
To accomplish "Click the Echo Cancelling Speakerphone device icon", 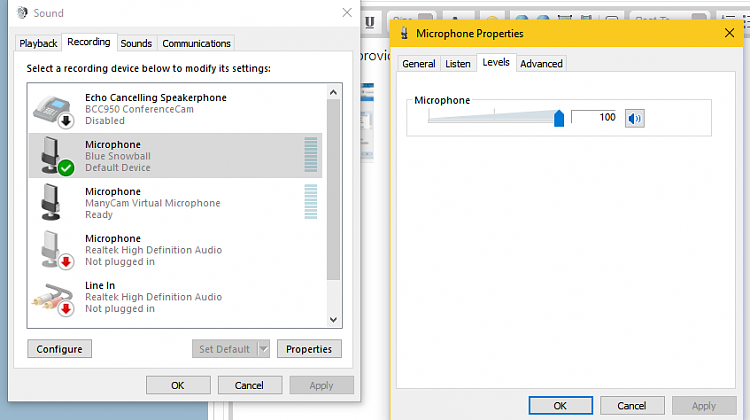I will click(x=54, y=111).
